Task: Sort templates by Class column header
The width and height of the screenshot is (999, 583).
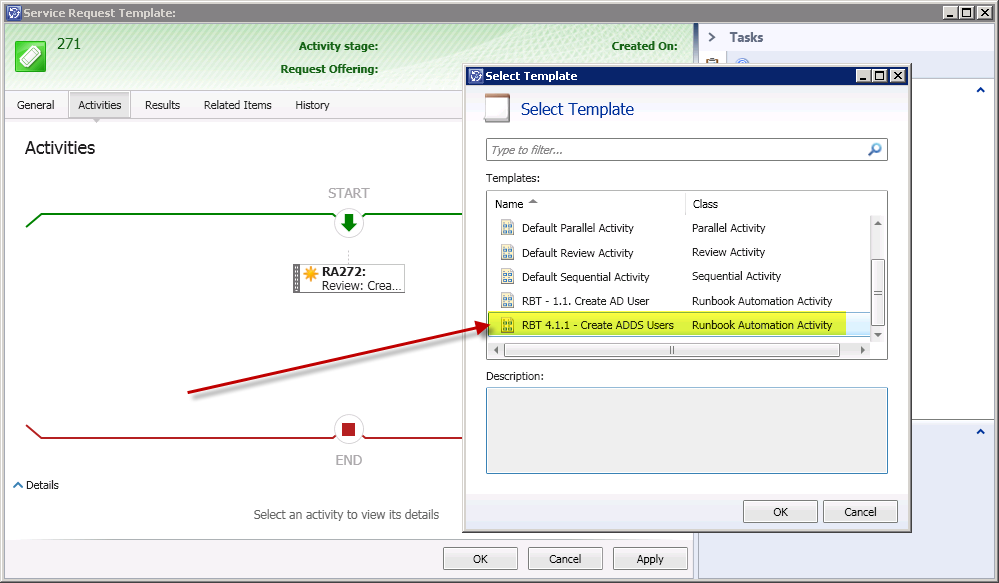Action: 705,204
